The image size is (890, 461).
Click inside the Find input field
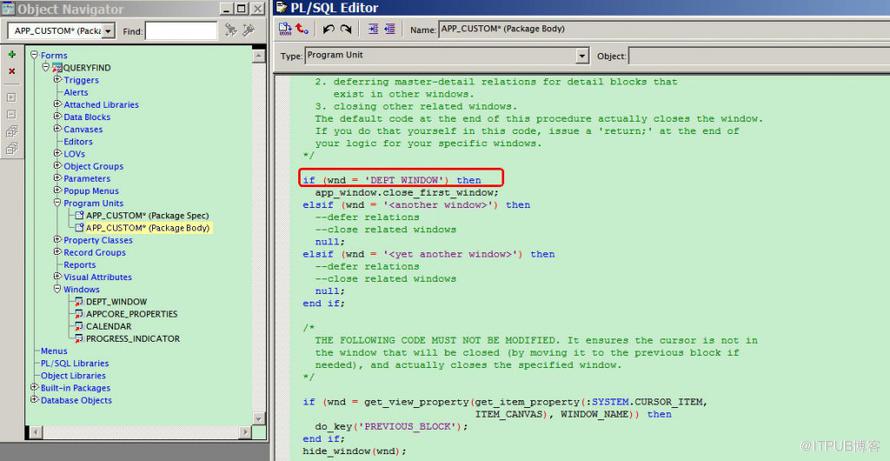pos(181,31)
